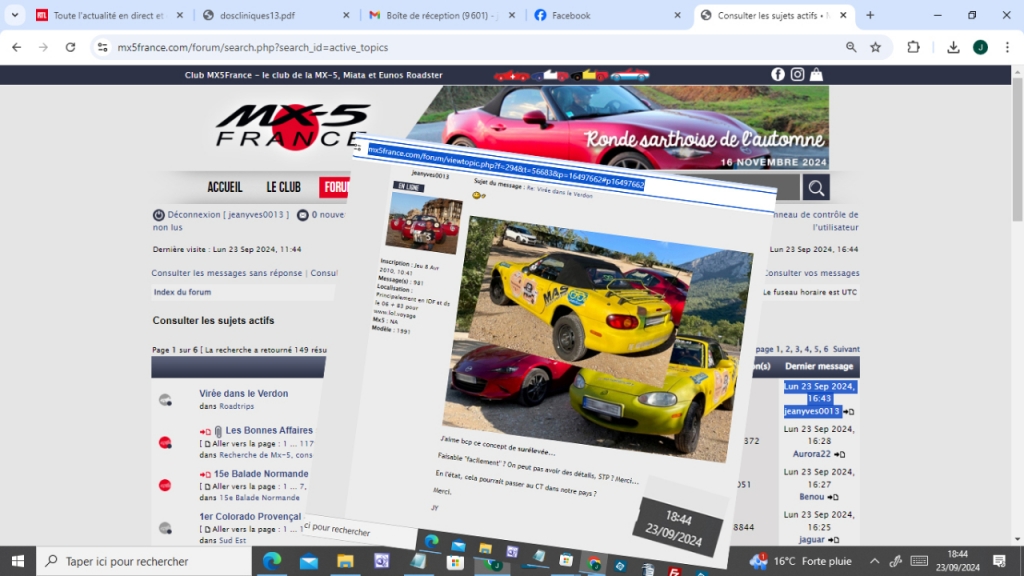This screenshot has width=1024, height=576.
Task: Open File Explorer from the taskbar
Action: point(345,561)
